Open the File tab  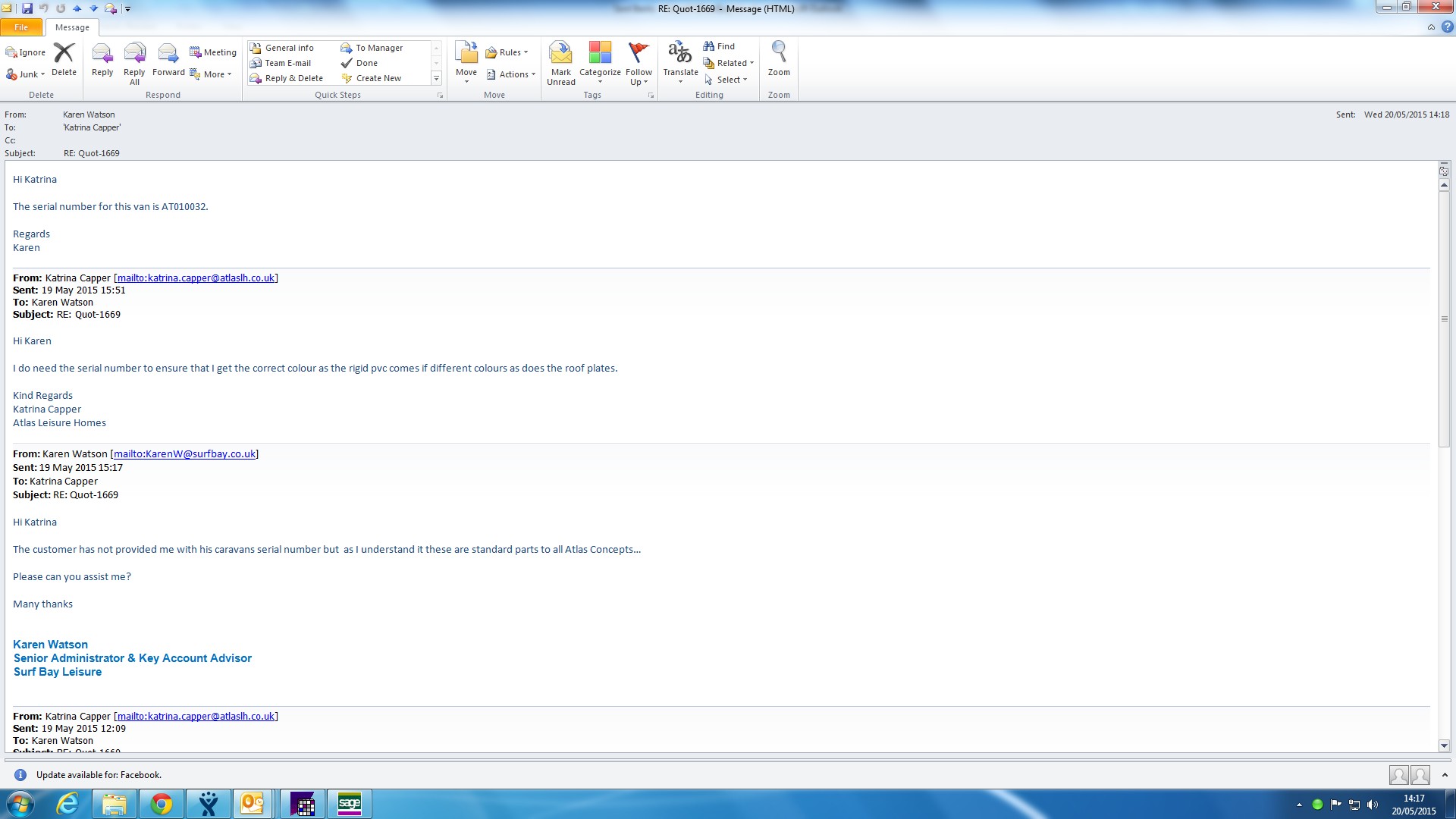coord(21,27)
